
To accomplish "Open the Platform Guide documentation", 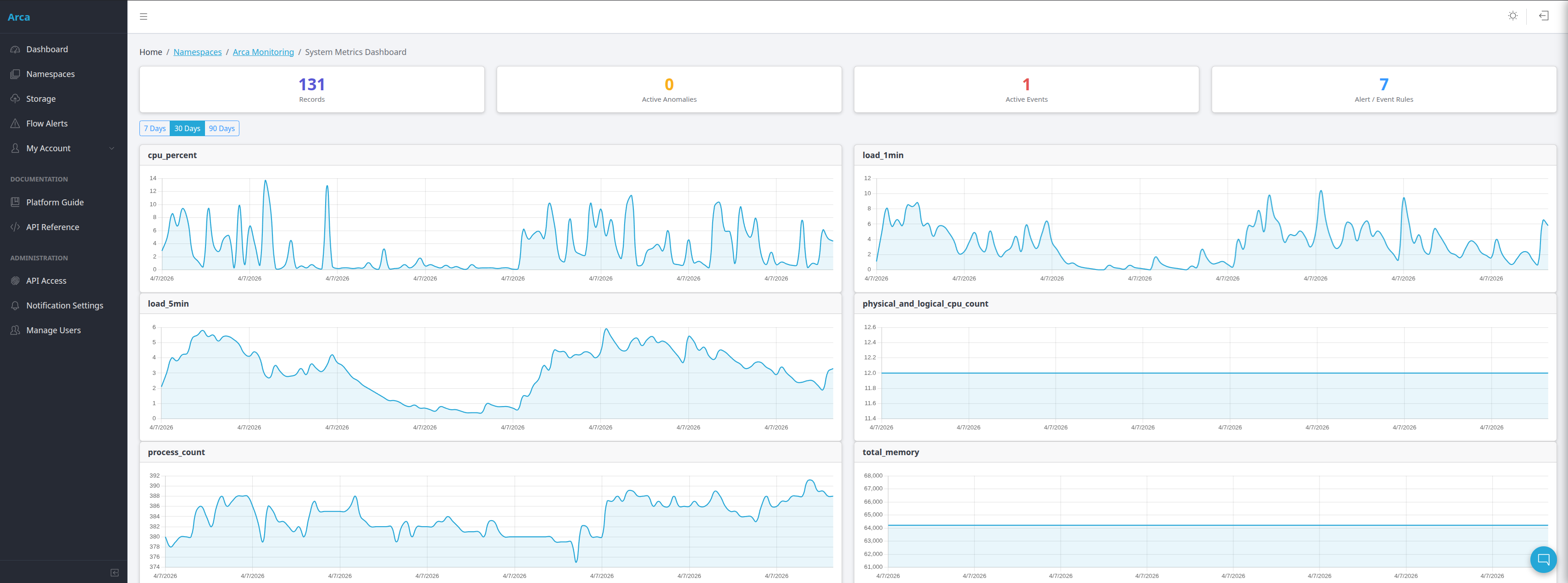I will coord(55,202).
